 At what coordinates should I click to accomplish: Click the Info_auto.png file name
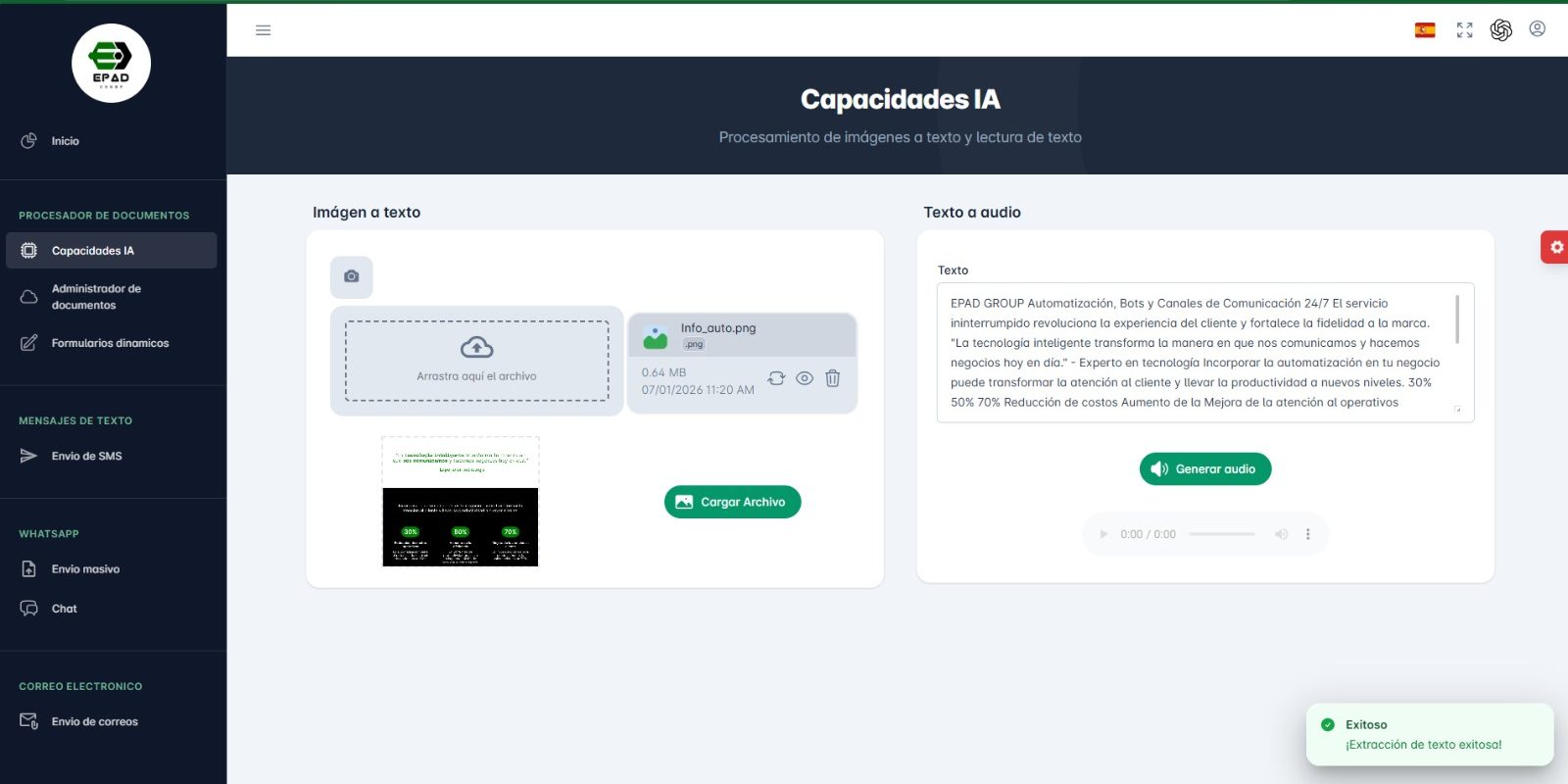point(718,328)
